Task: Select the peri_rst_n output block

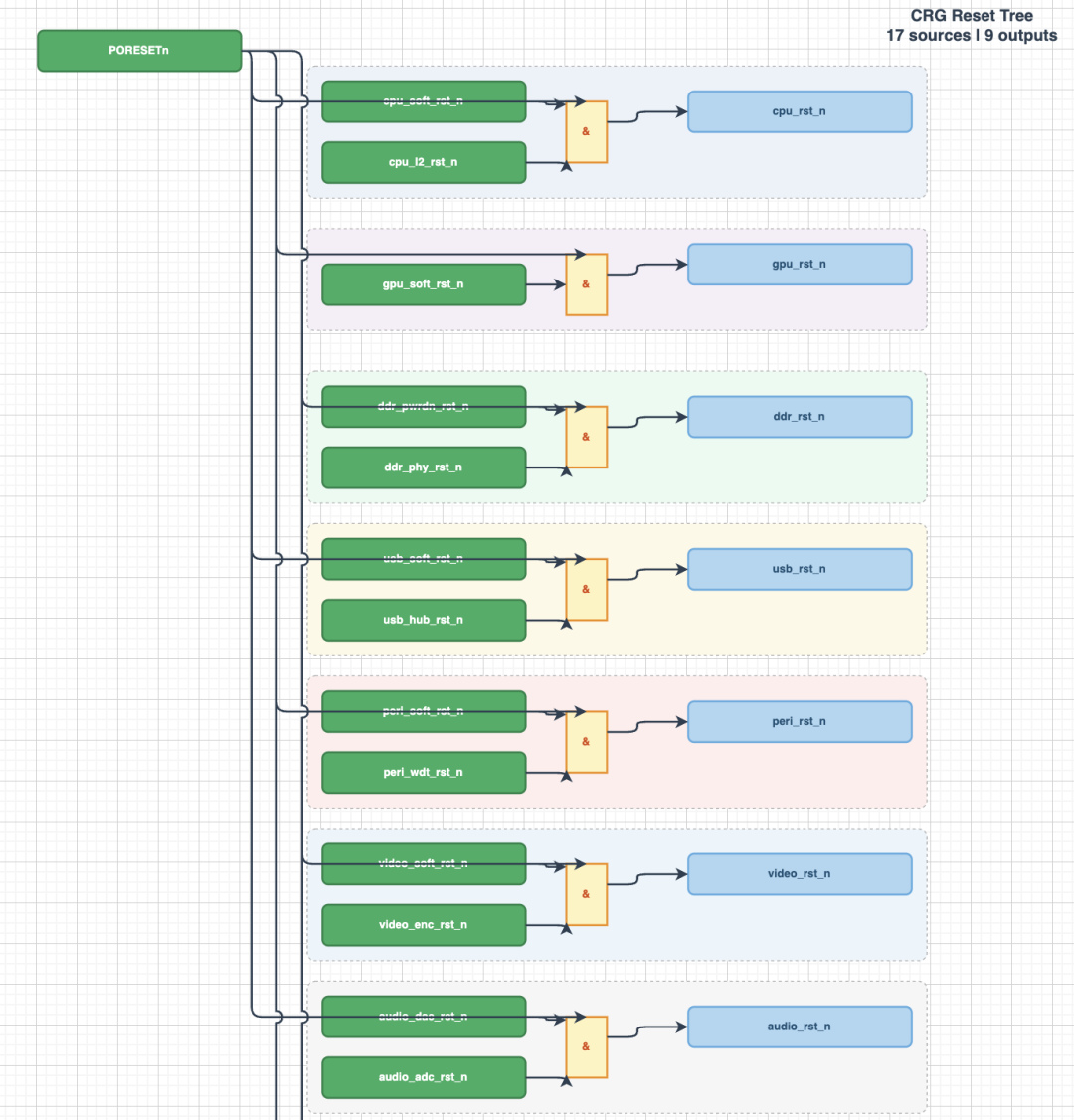Action: point(800,721)
